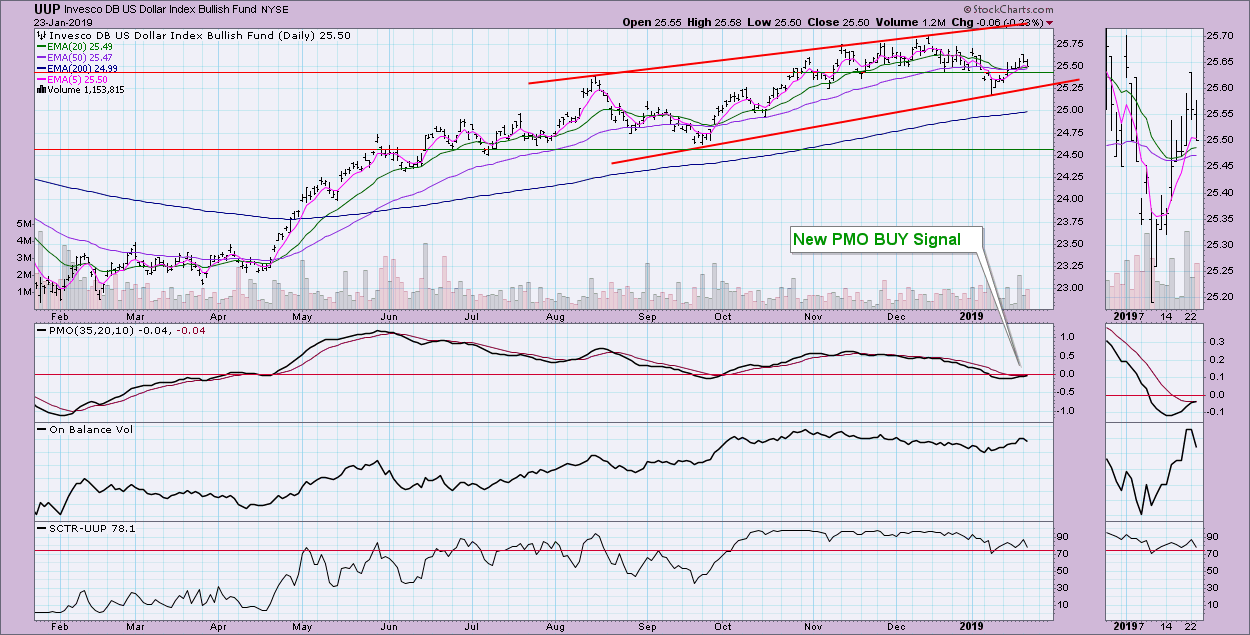Click the green EMA(20) line swatch
The width and height of the screenshot is (1250, 635).
coord(40,45)
